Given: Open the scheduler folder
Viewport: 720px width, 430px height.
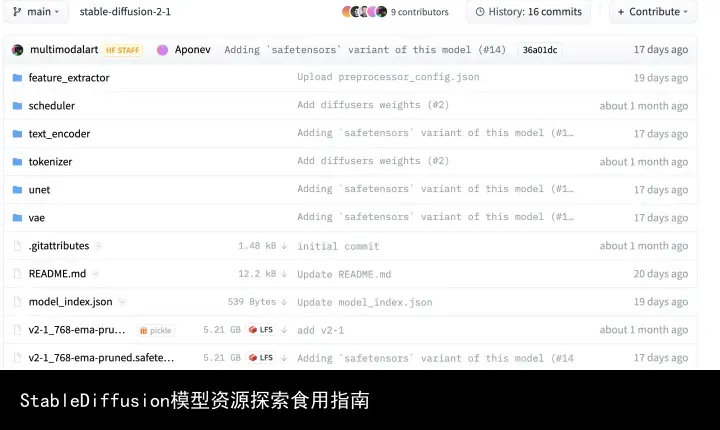Looking at the screenshot, I should coord(51,106).
